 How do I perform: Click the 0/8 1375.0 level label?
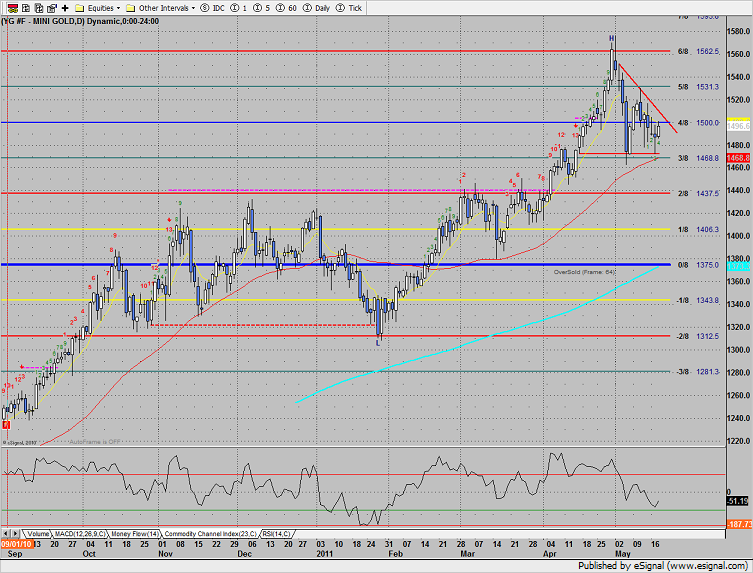(x=698, y=265)
